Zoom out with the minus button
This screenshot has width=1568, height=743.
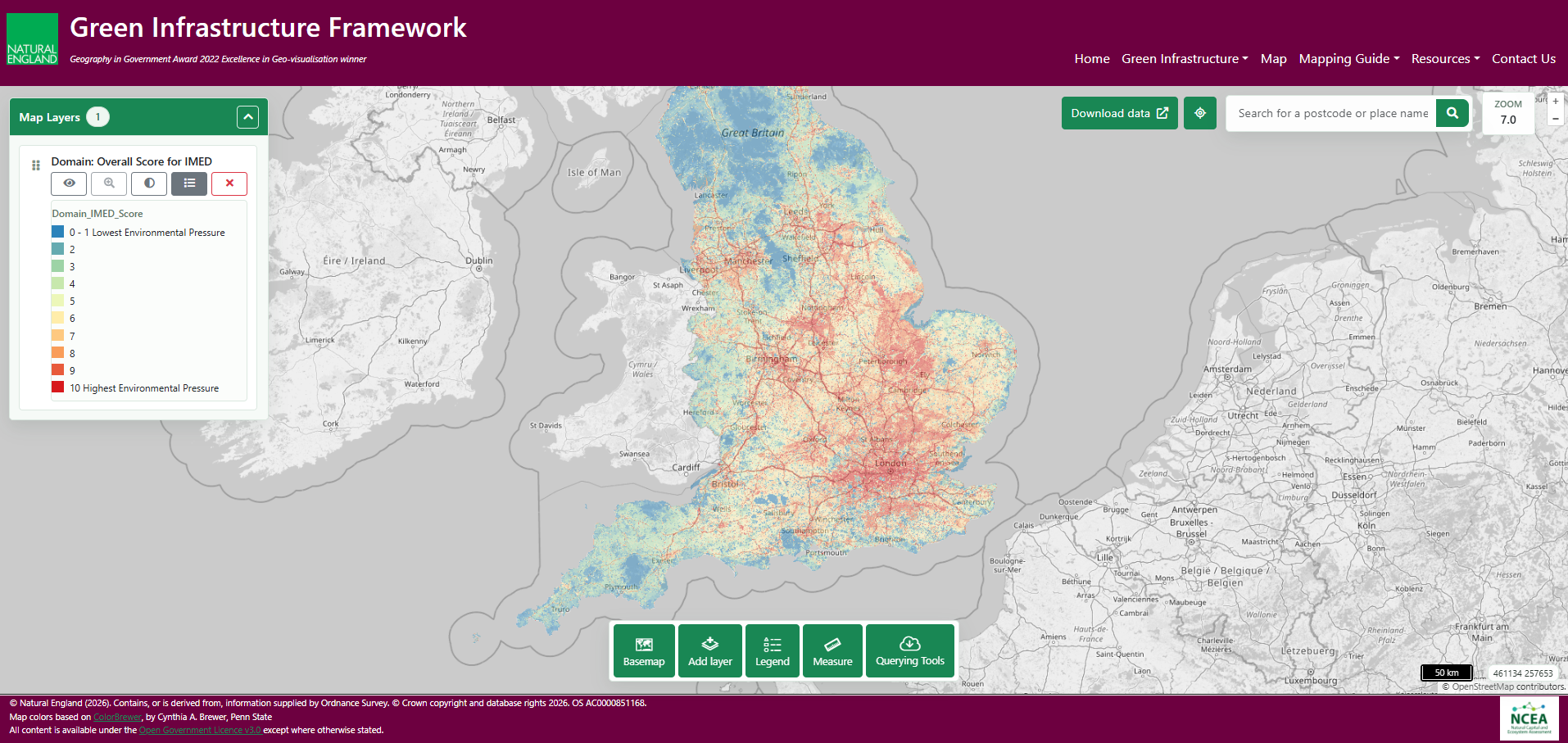pos(1555,119)
